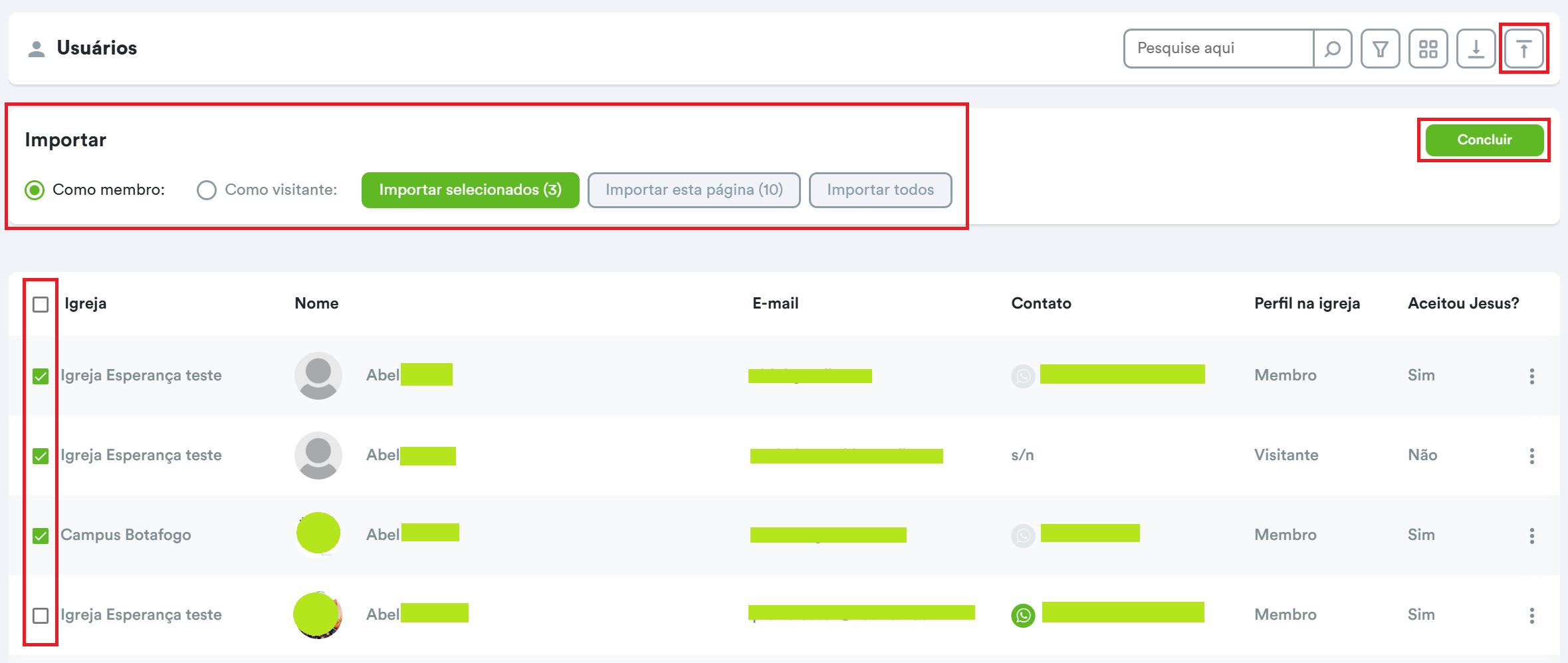The height and width of the screenshot is (663, 1568).
Task: Click the gray WhatsApp icon in first row
Action: [1023, 376]
